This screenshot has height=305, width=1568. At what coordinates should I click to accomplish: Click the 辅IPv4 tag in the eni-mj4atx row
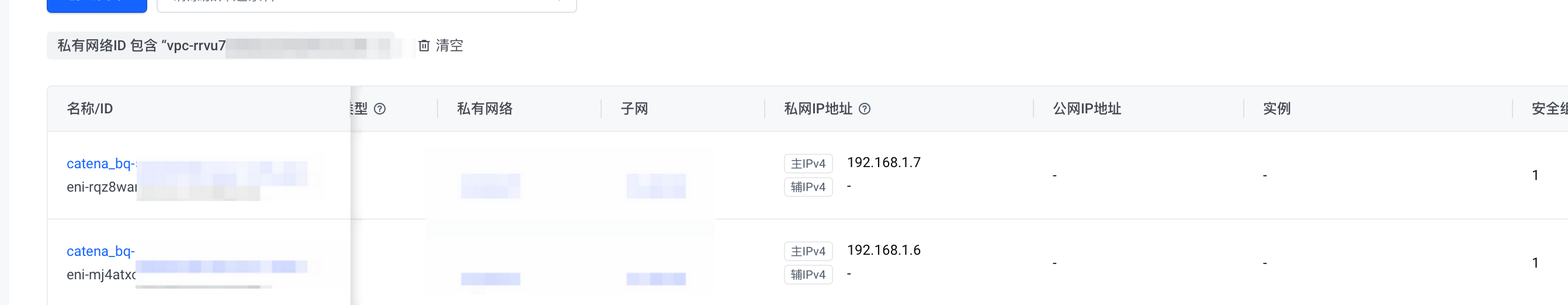point(808,275)
